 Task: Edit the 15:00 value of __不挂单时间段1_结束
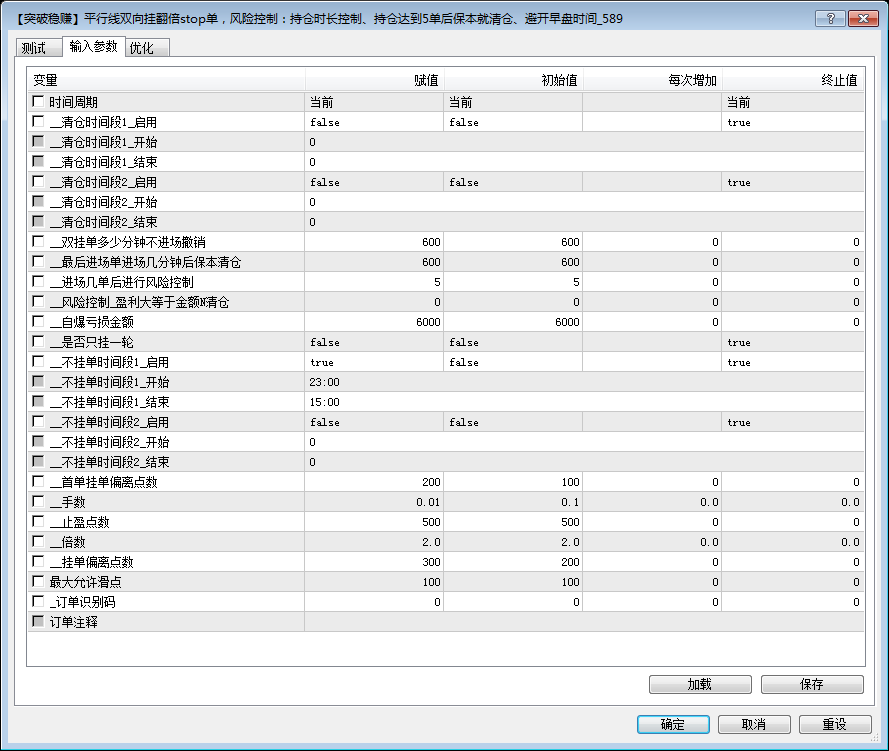pos(584,402)
